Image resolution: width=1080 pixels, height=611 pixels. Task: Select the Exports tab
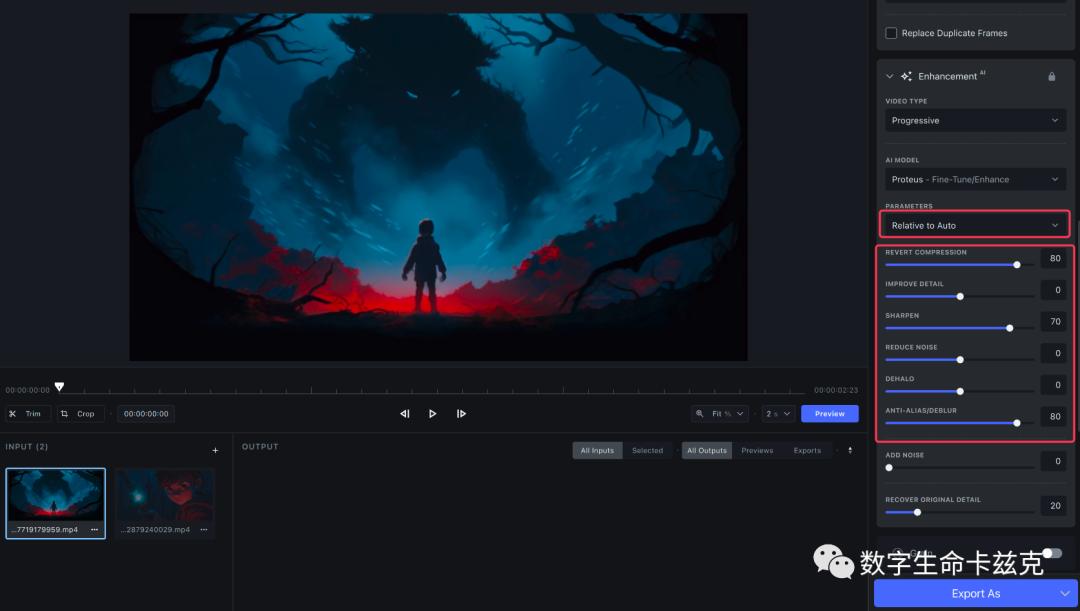pyautogui.click(x=807, y=450)
